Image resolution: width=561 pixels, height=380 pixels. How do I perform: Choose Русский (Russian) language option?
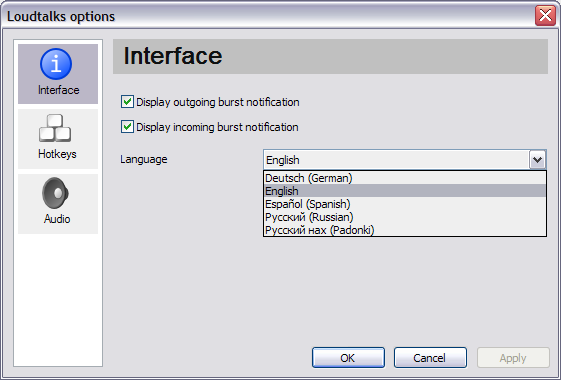[405, 217]
